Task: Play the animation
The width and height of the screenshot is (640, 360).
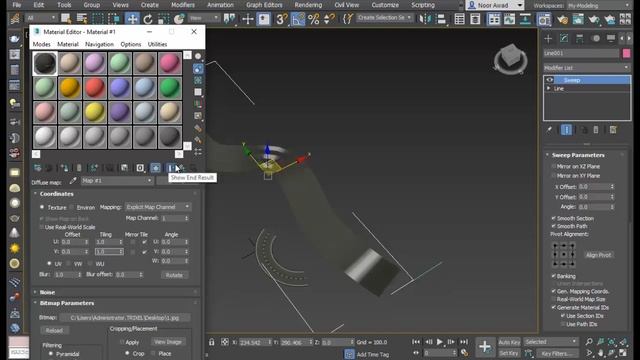Action: coord(440,342)
